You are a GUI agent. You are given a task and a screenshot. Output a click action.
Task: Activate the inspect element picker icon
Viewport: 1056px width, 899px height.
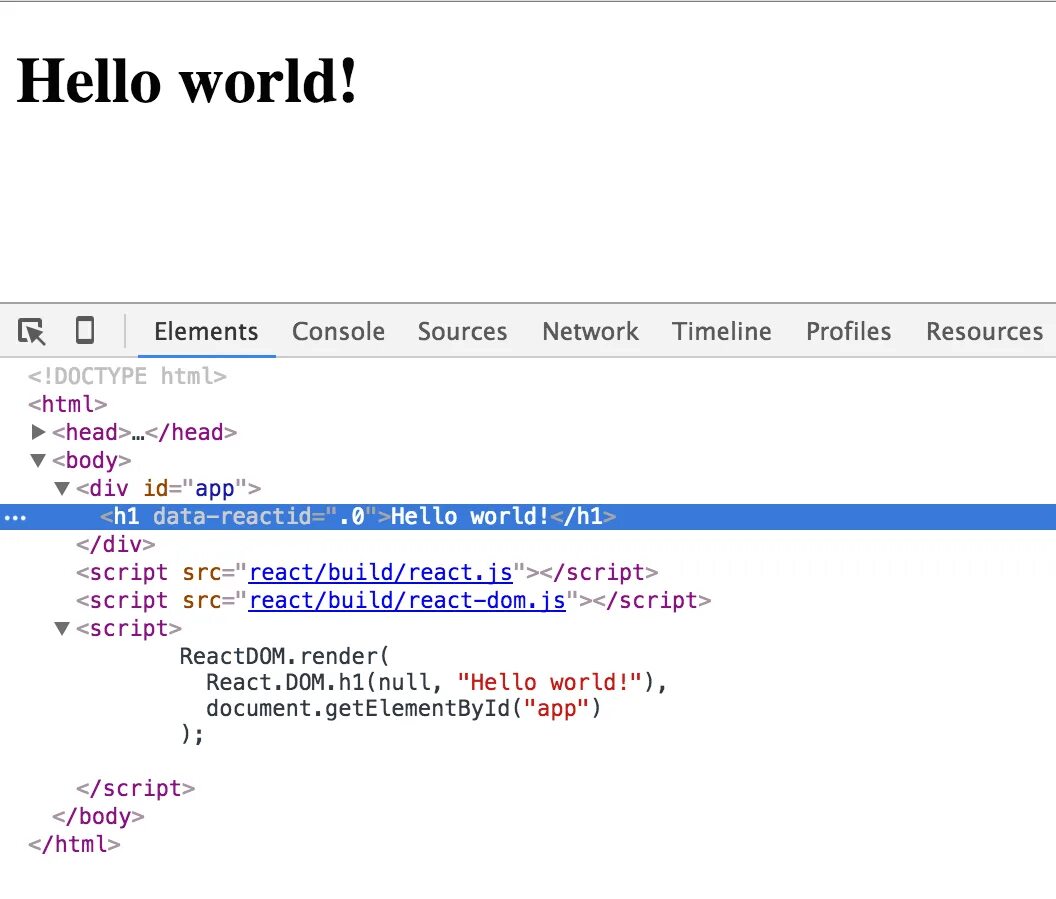click(32, 331)
